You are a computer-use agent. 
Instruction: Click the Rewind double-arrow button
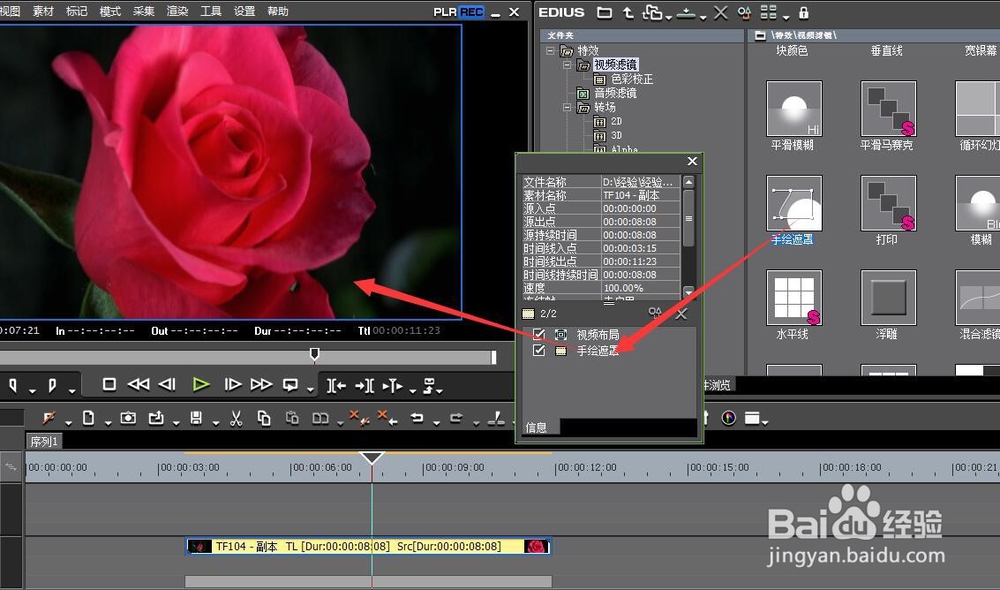(x=138, y=384)
